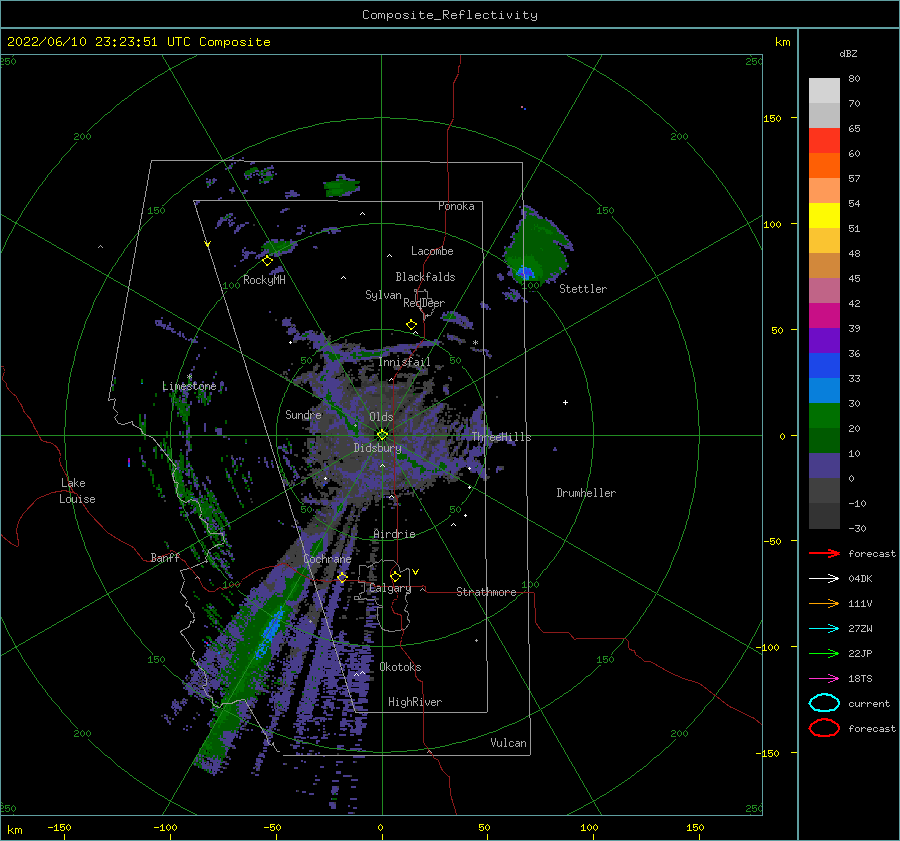
Task: Click the blue 33–36 dBZ swatch
Action: point(824,366)
